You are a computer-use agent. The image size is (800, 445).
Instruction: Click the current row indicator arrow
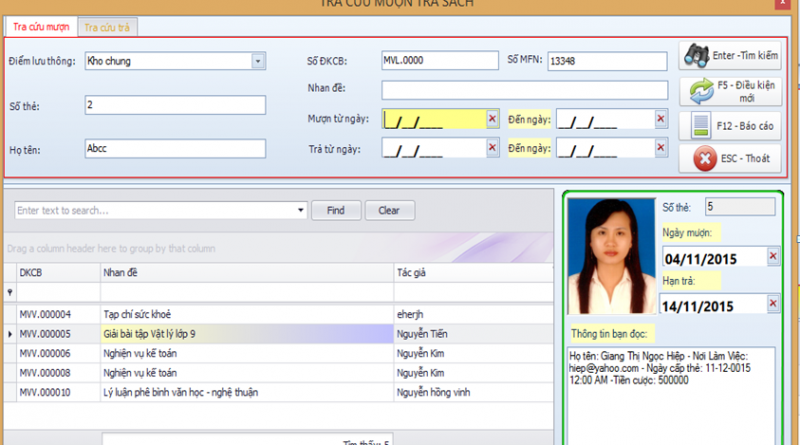pyautogui.click(x=10, y=334)
